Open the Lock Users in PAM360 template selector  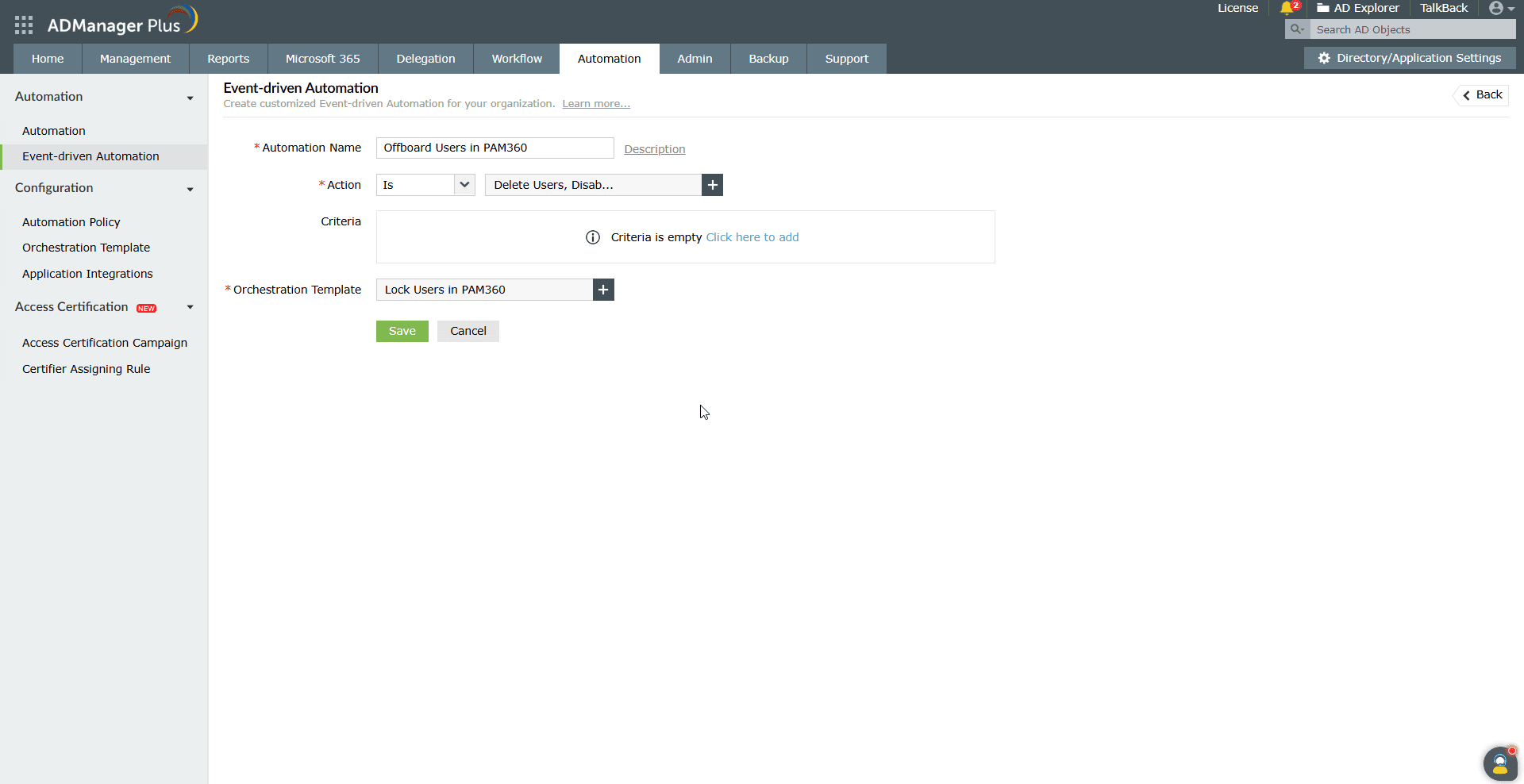coord(485,290)
